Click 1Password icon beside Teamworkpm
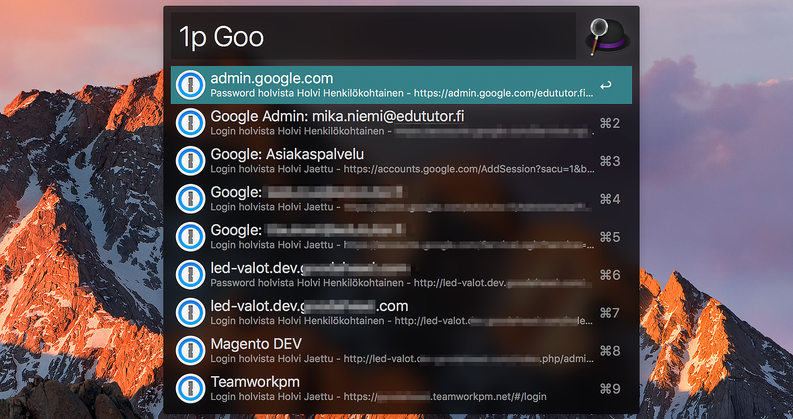This screenshot has height=419, width=793. coord(191,389)
